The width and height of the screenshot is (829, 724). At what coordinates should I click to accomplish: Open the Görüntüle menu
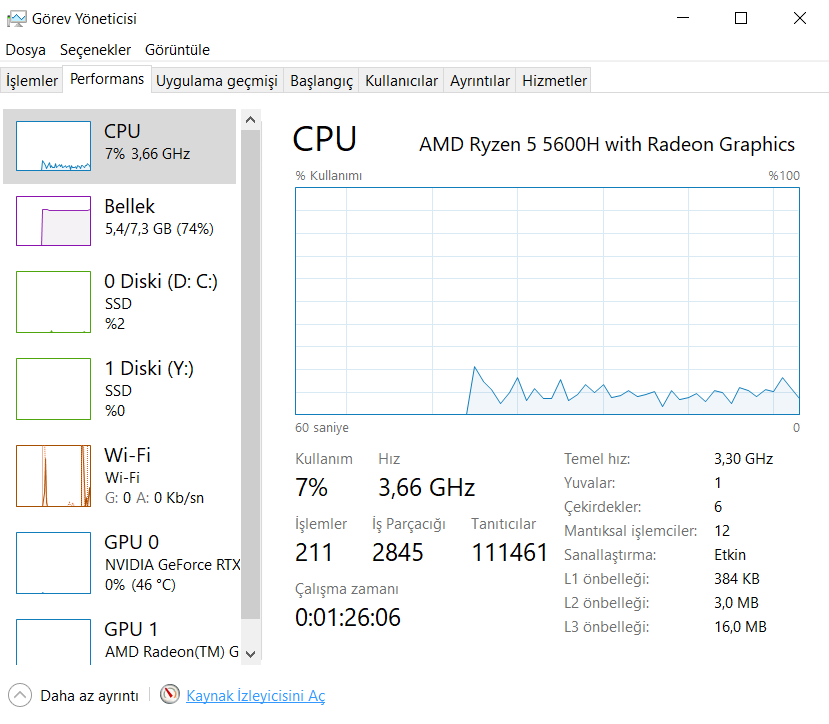(x=177, y=50)
